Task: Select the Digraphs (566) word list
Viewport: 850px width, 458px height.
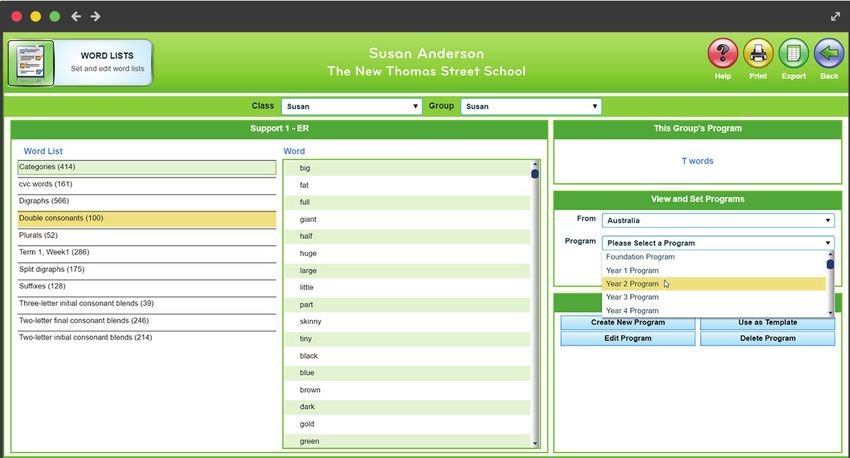Action: click(x=146, y=202)
